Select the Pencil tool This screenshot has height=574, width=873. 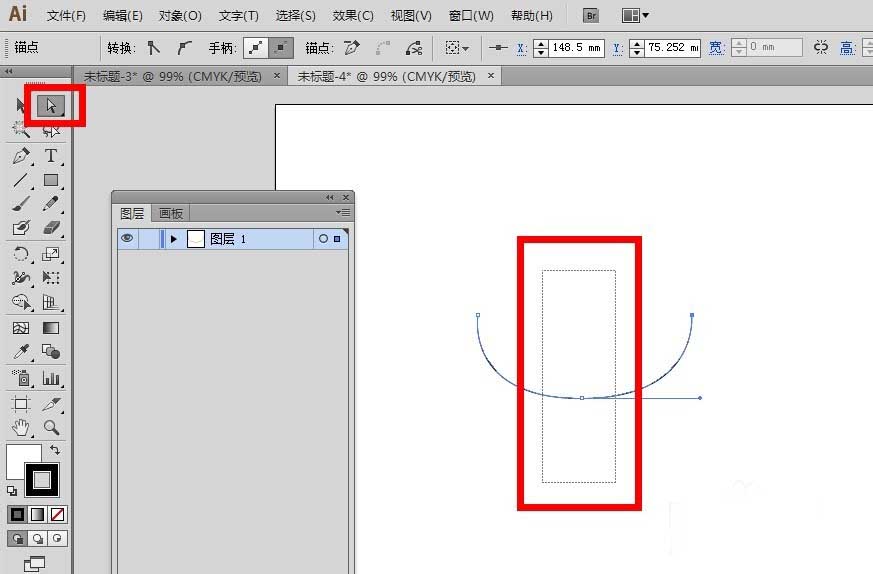coord(51,204)
